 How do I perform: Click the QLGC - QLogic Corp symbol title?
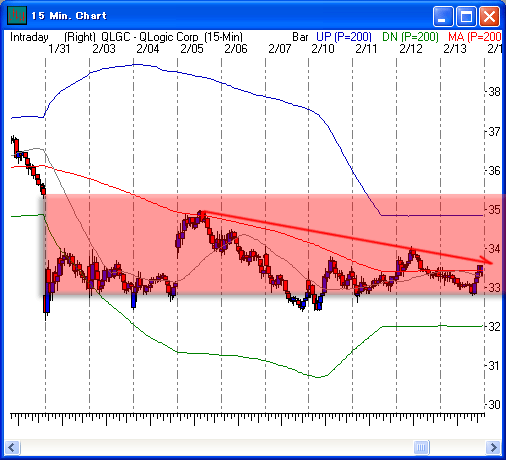coord(150,37)
